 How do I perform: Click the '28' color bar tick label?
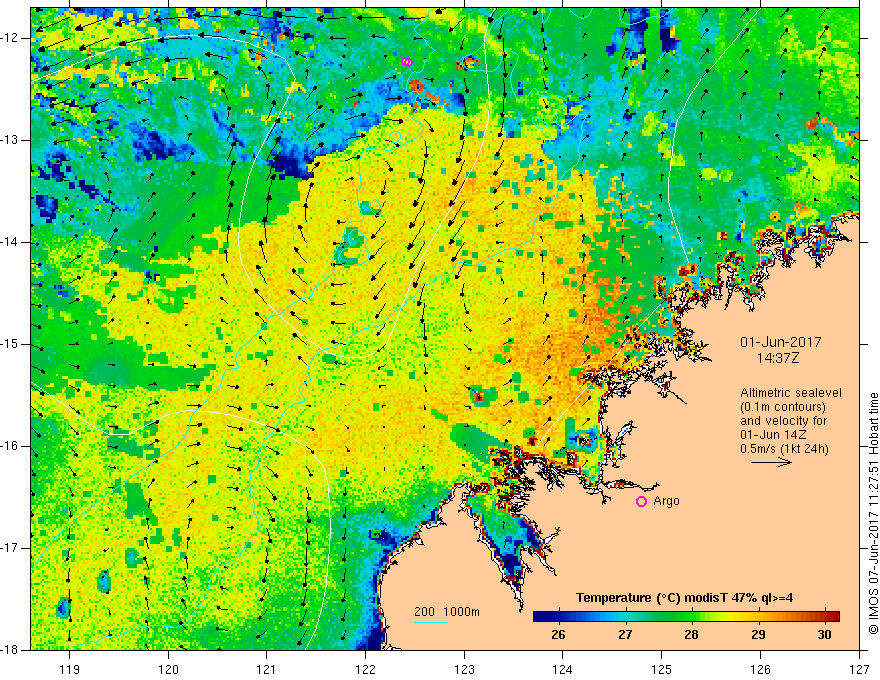click(x=691, y=635)
